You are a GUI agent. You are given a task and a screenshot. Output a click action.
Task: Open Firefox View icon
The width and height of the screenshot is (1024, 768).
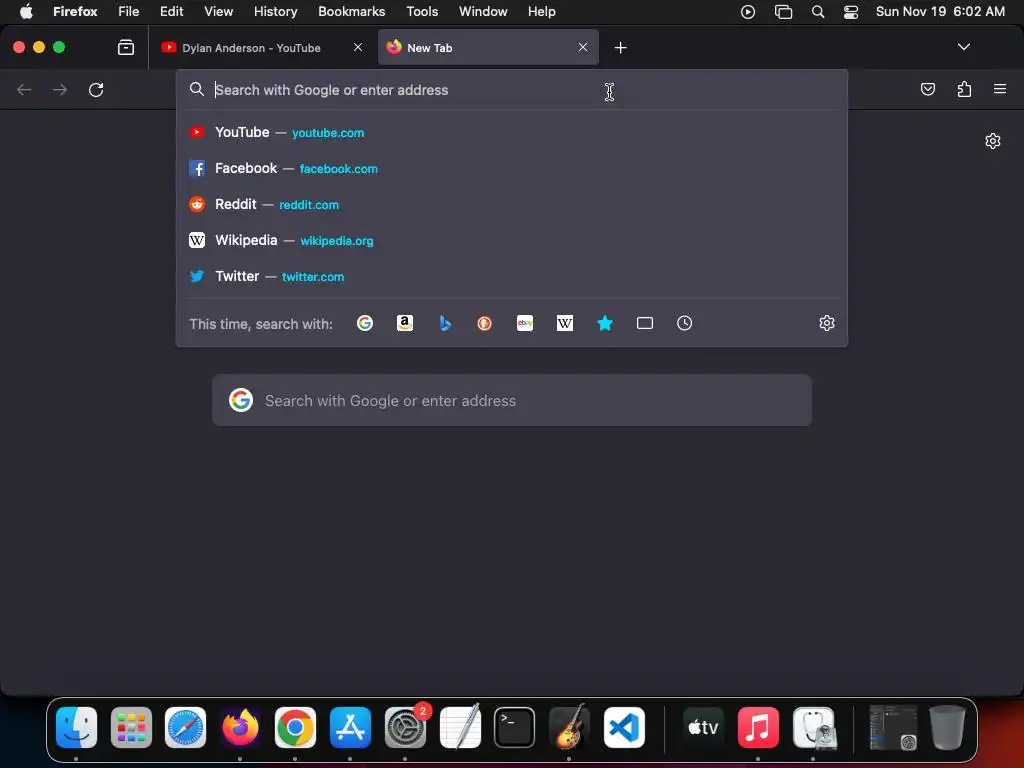(x=126, y=47)
